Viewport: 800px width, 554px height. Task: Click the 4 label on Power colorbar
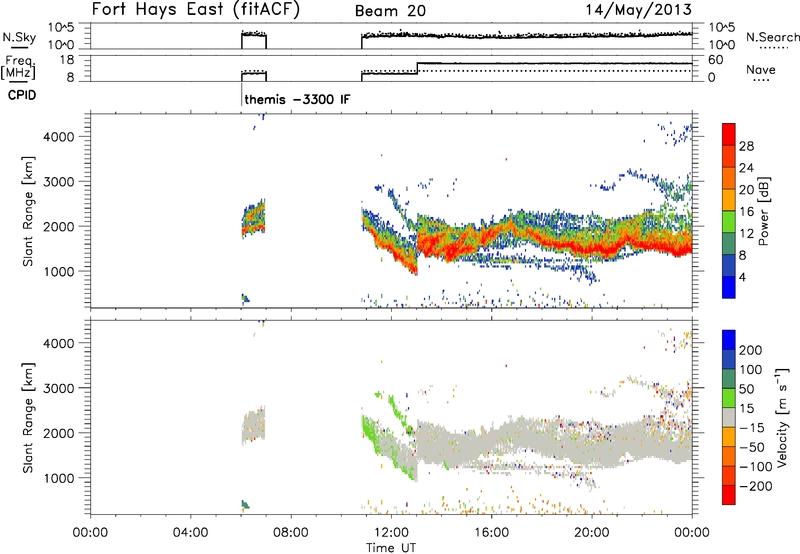(742, 277)
